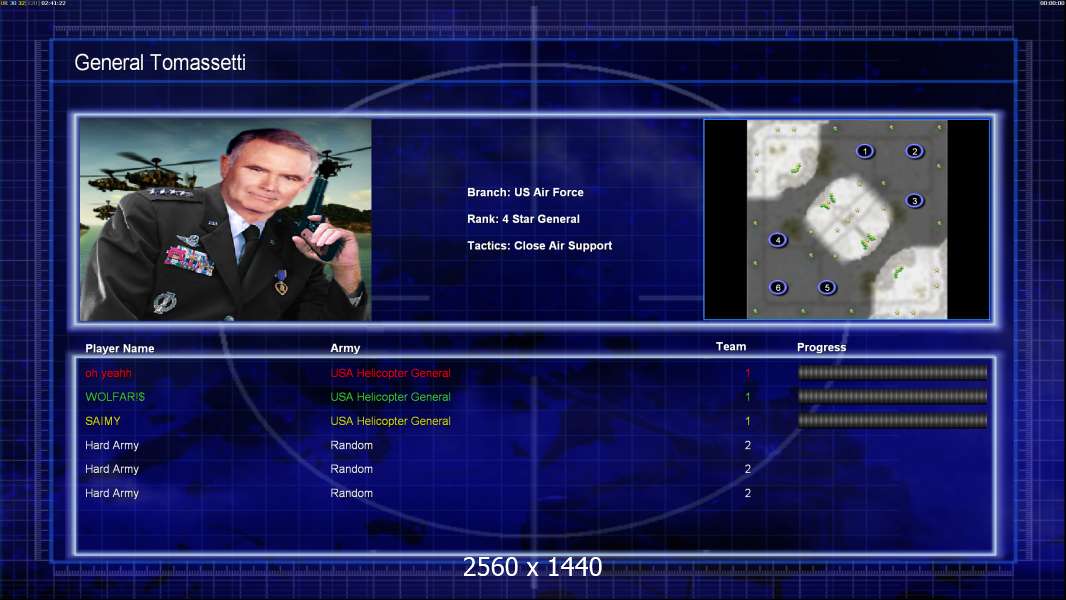Click WOLFAR!S's "USA Helicopter General" army entry

pos(390,397)
